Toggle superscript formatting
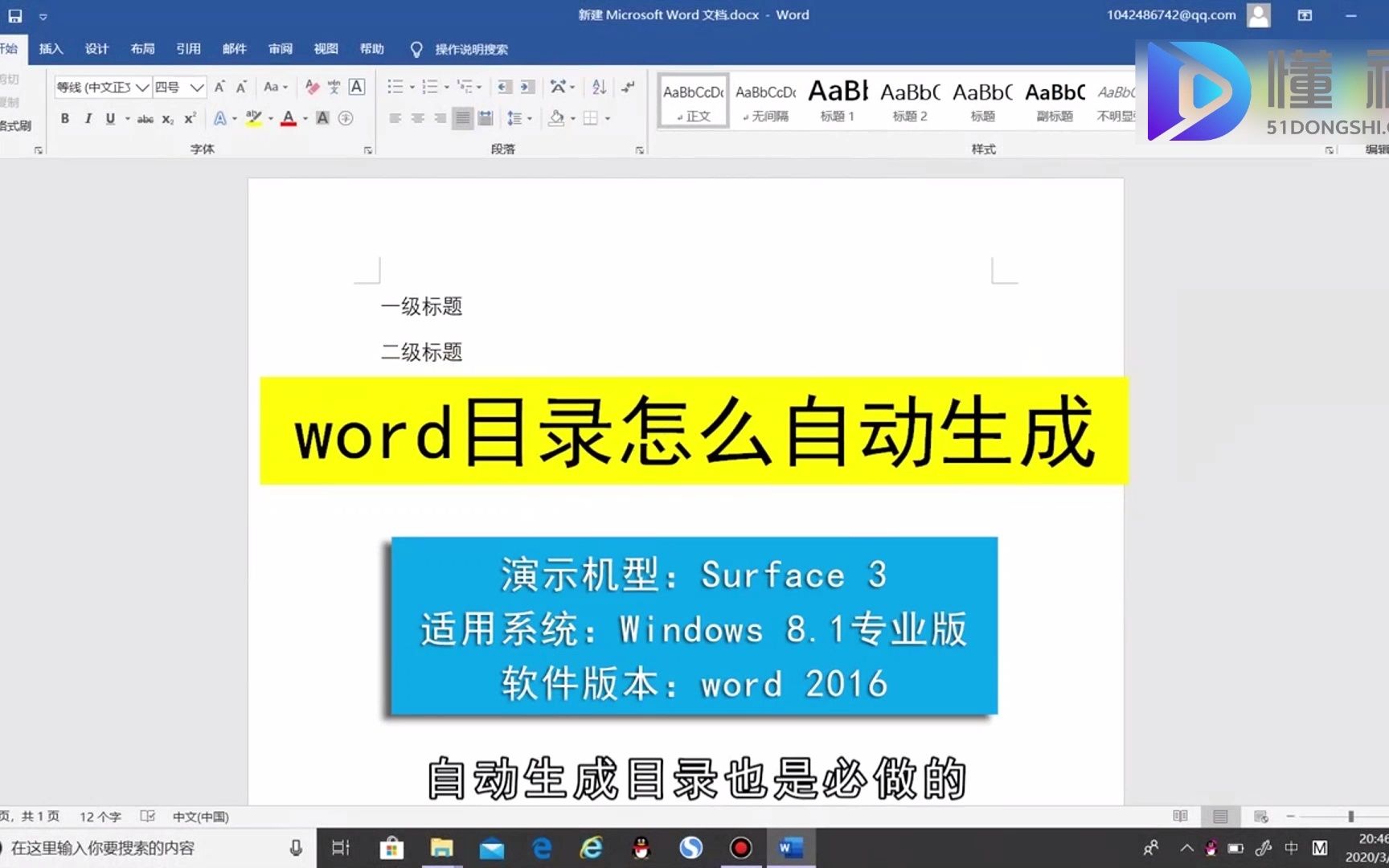 point(190,118)
